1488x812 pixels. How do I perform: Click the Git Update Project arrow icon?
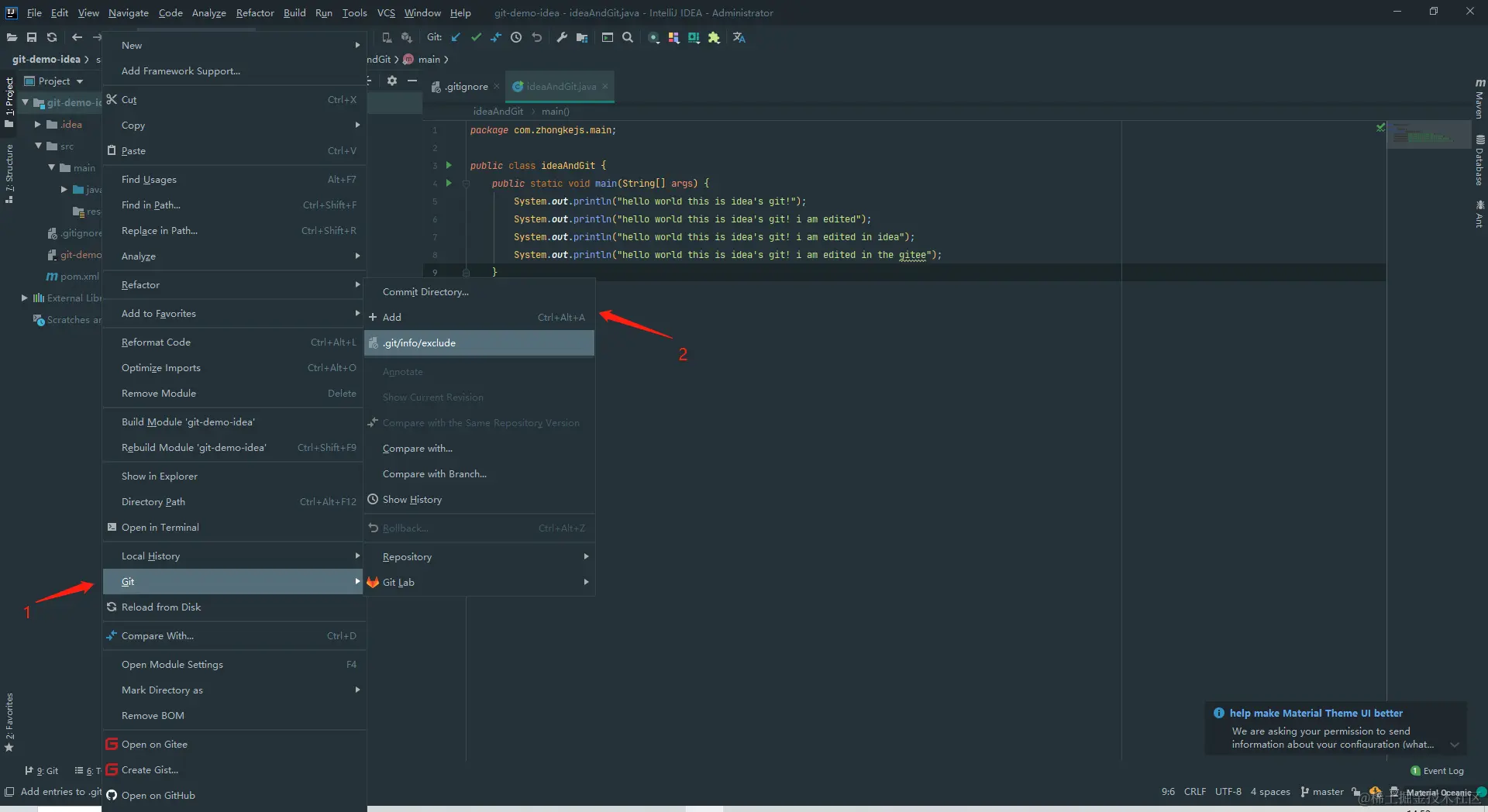(456, 37)
